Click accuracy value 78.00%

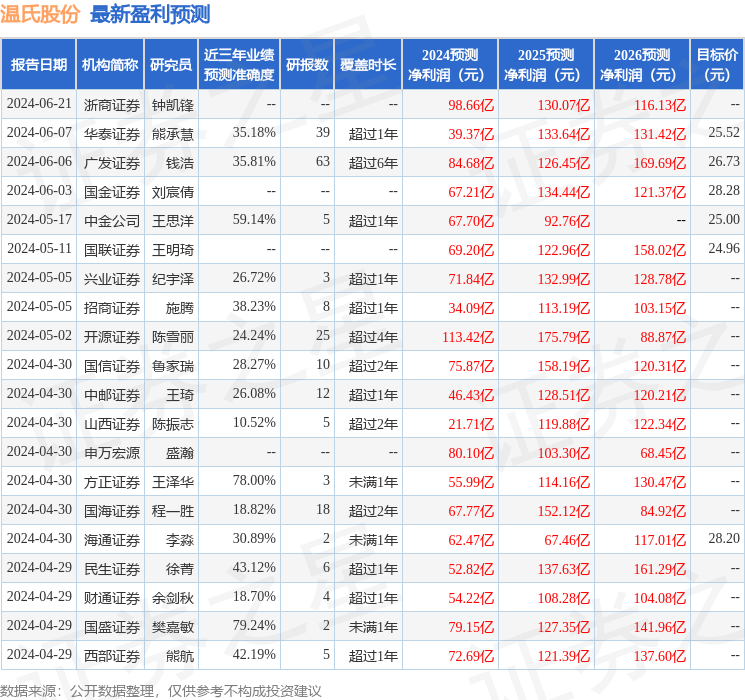pyautogui.click(x=254, y=480)
